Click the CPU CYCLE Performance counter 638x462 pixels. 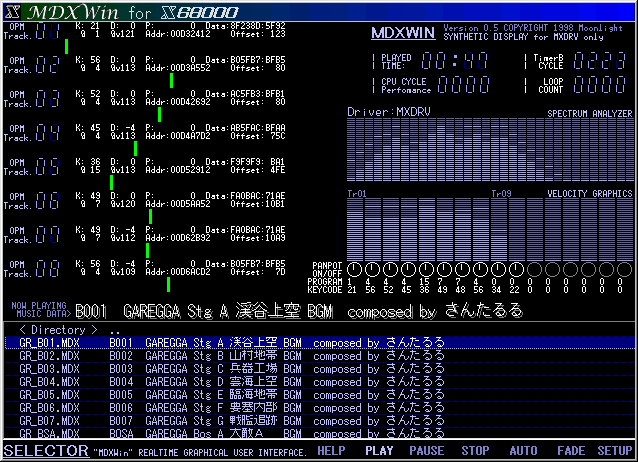click(x=464, y=85)
